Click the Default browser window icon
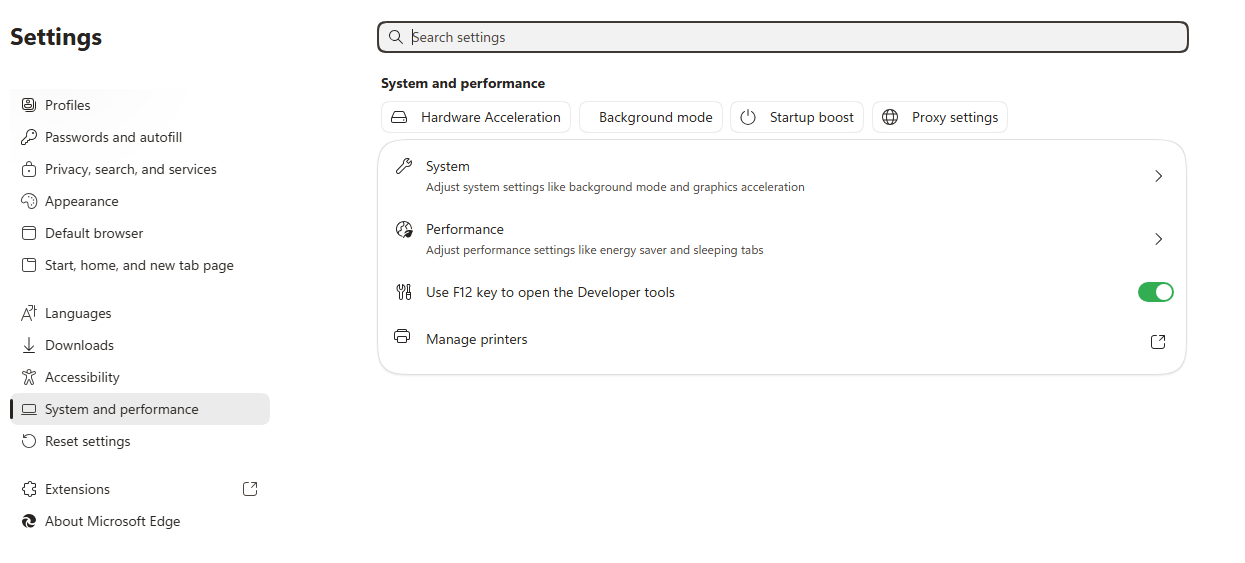 click(28, 233)
